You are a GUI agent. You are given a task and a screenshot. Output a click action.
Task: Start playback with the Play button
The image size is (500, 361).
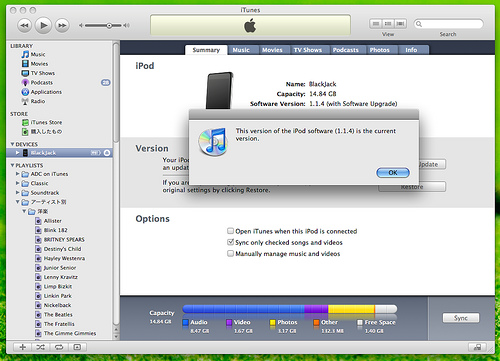[43, 25]
